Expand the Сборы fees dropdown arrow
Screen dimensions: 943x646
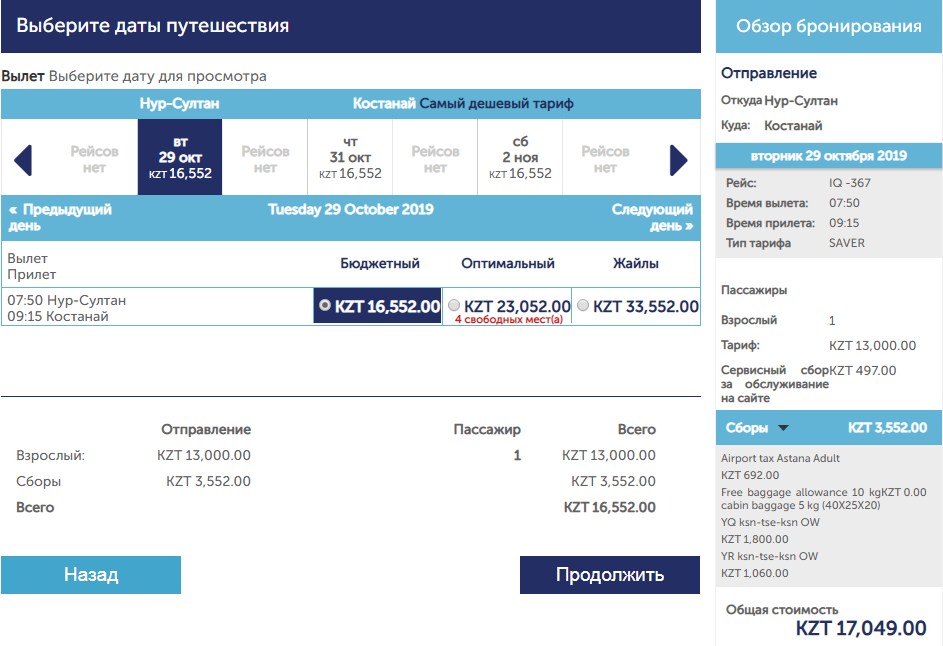pyautogui.click(x=783, y=428)
